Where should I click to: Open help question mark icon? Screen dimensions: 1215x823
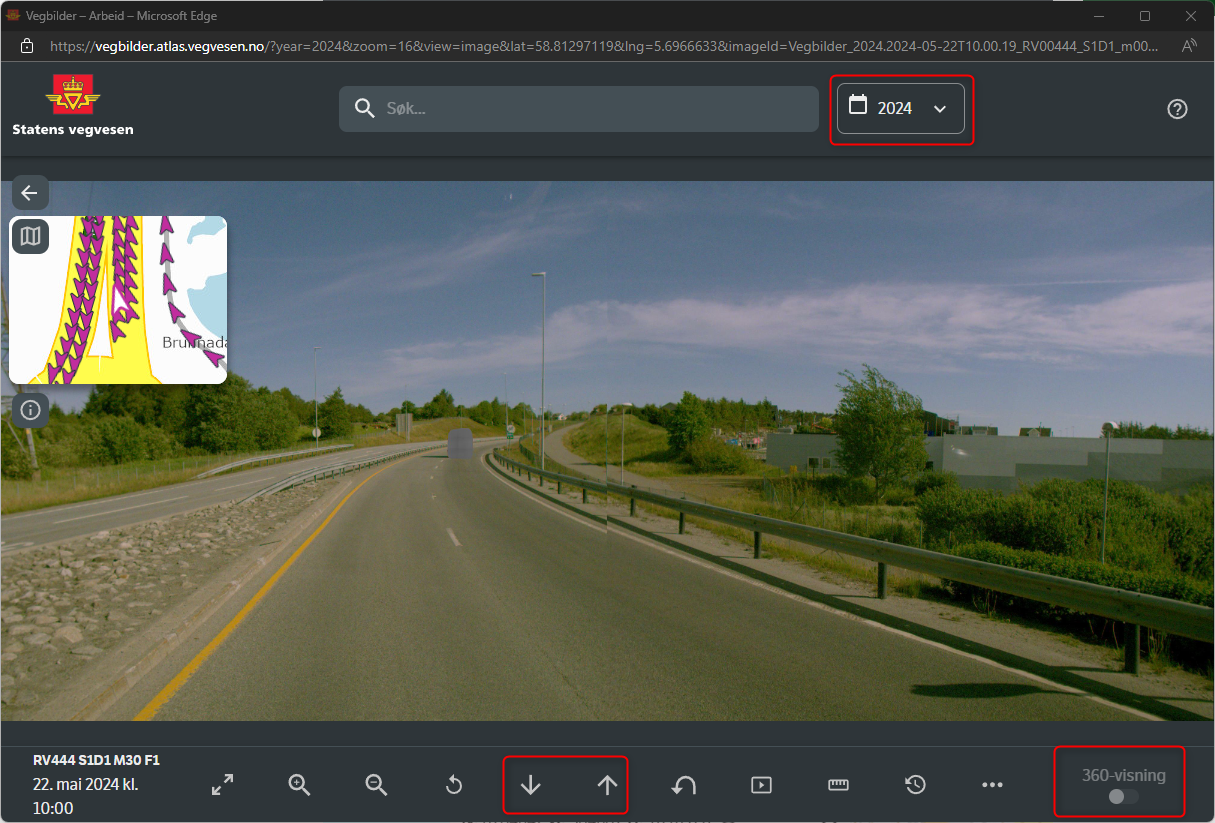tap(1177, 110)
